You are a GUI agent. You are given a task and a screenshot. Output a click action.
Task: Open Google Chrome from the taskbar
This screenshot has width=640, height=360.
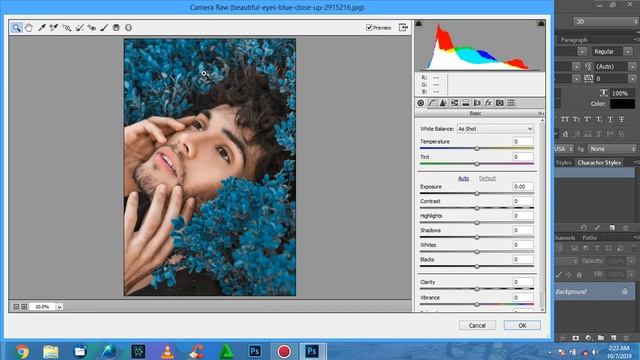(x=22, y=351)
